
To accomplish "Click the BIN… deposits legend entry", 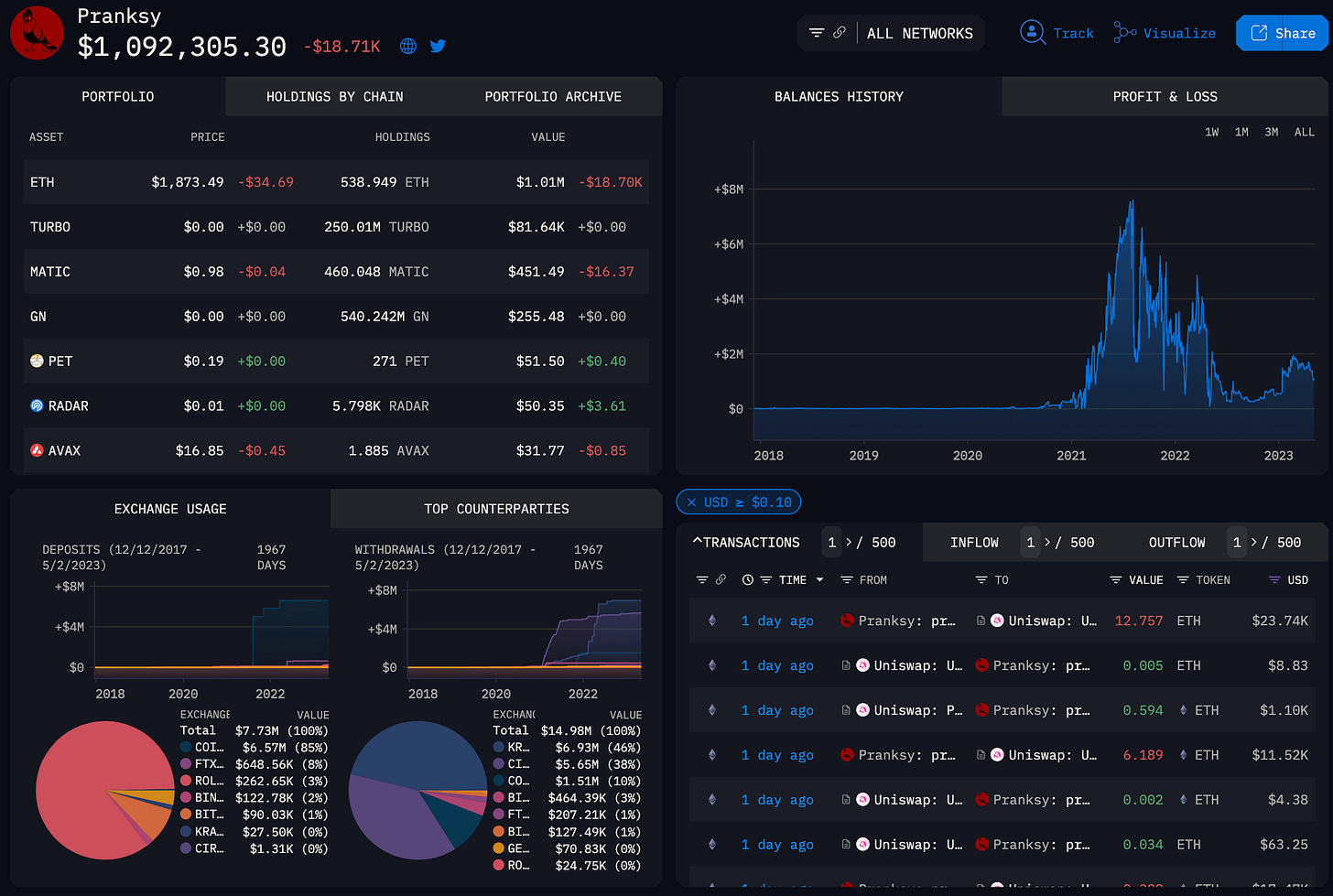I will pyautogui.click(x=255, y=798).
